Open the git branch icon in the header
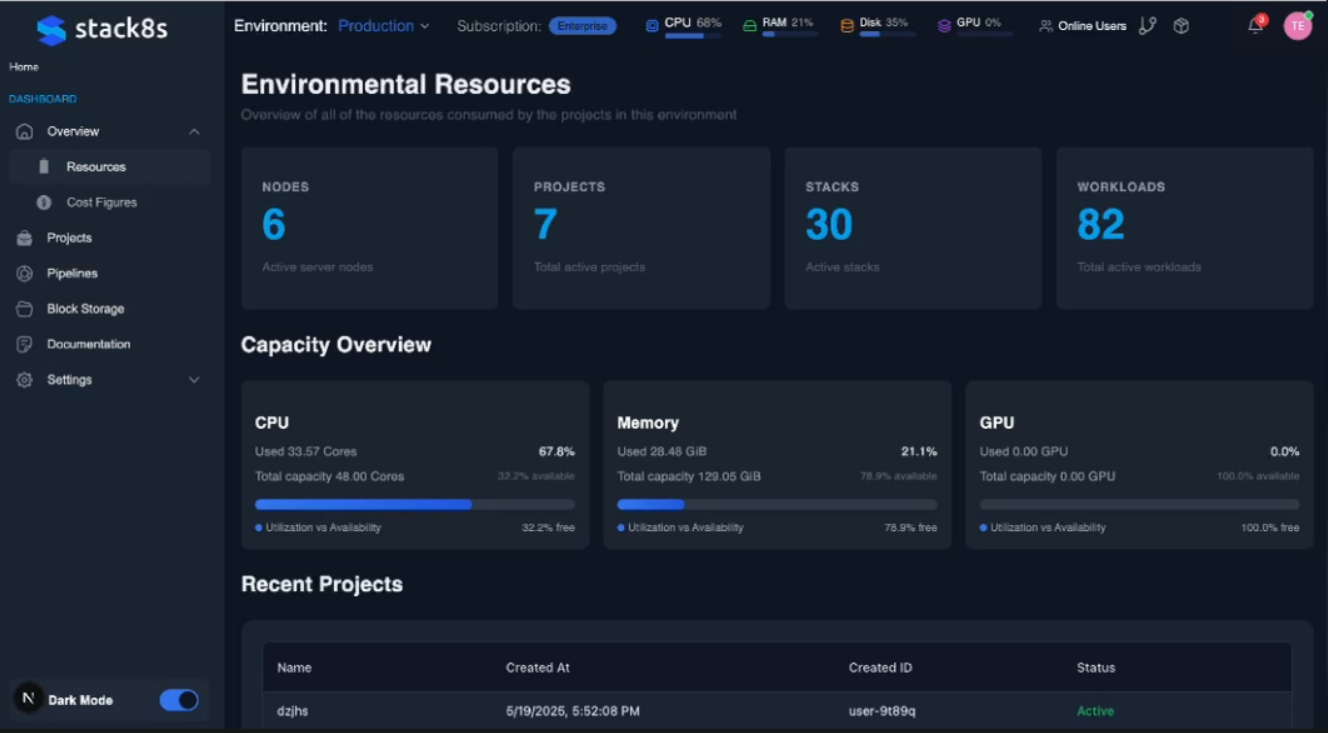Screen dimensions: 1328x733 (x=1146, y=25)
